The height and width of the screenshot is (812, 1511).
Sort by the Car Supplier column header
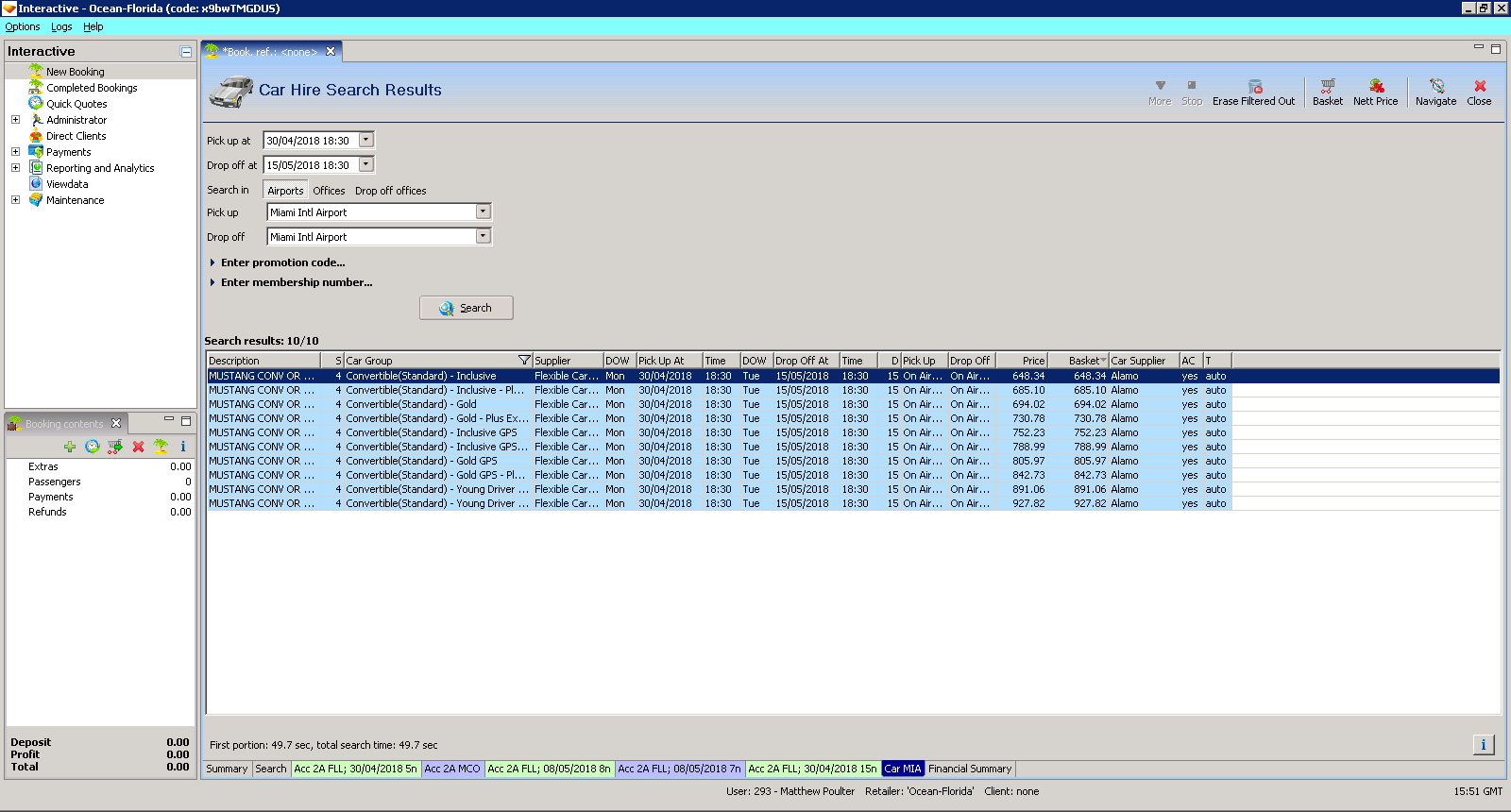click(x=1144, y=361)
